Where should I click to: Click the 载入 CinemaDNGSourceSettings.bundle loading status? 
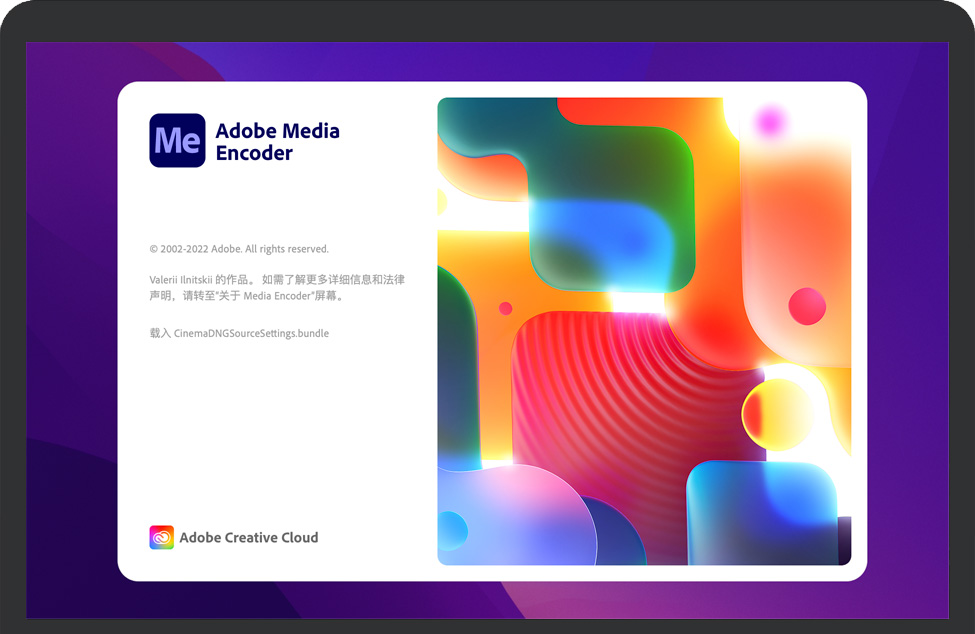(239, 333)
